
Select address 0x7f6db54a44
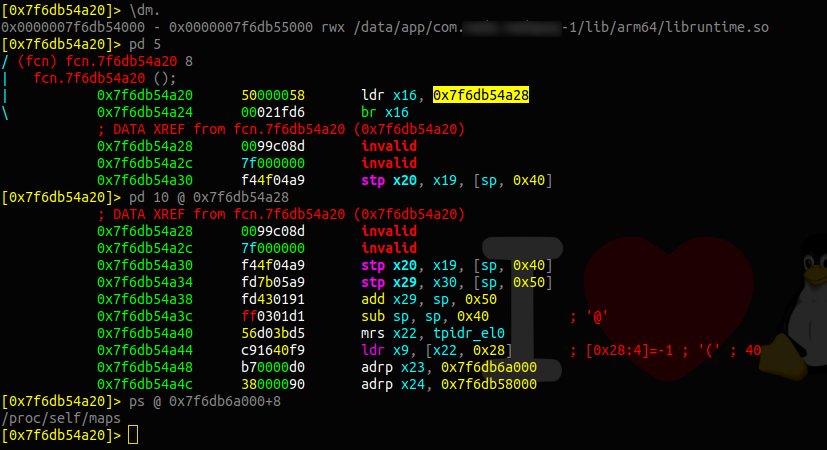[x=145, y=350]
